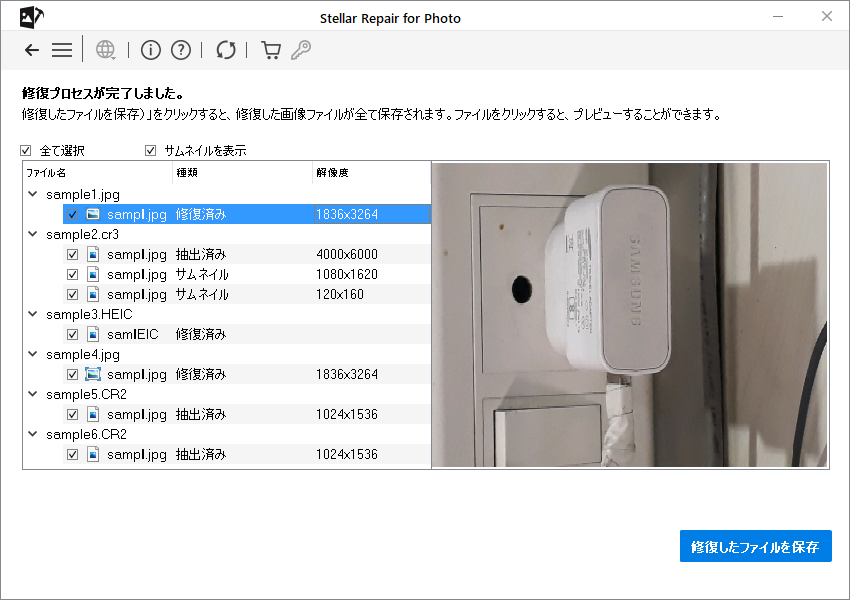
Task: Select the sample1.jpg group name
Action: pyautogui.click(x=83, y=195)
